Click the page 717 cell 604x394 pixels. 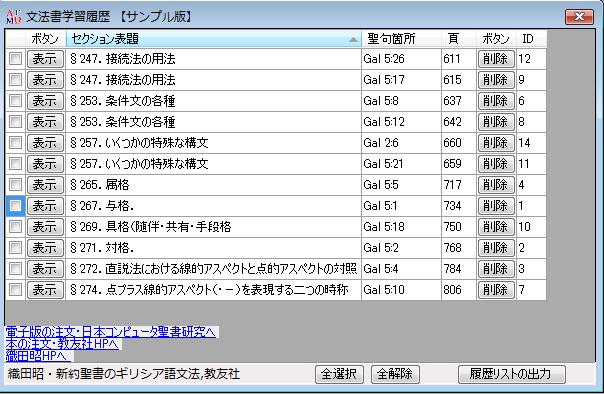pos(458,185)
